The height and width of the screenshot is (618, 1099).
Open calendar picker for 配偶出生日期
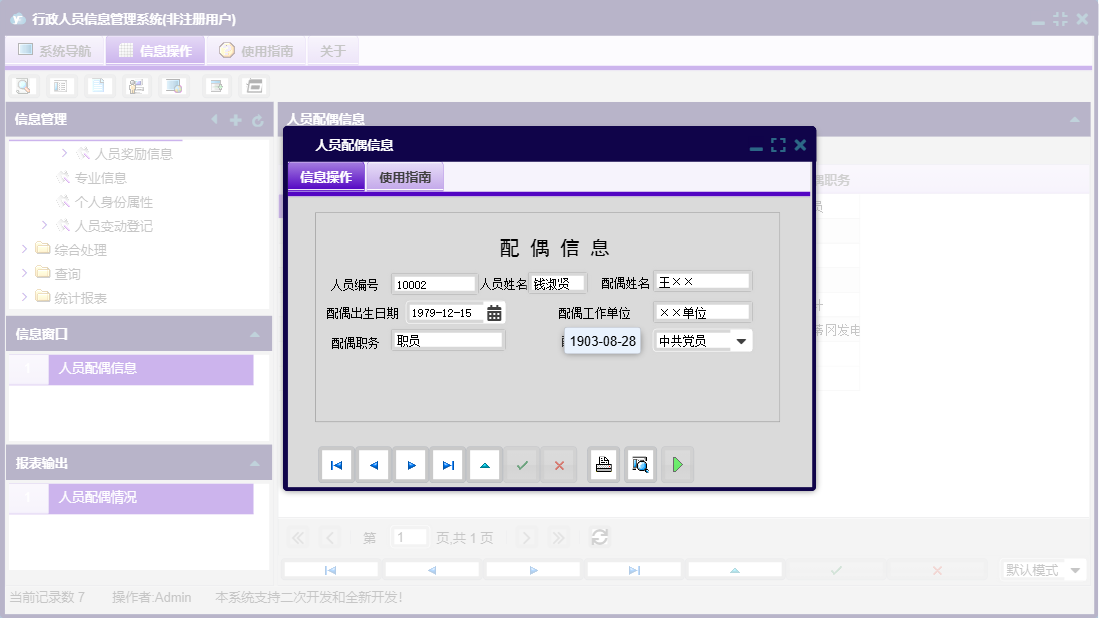click(x=494, y=313)
